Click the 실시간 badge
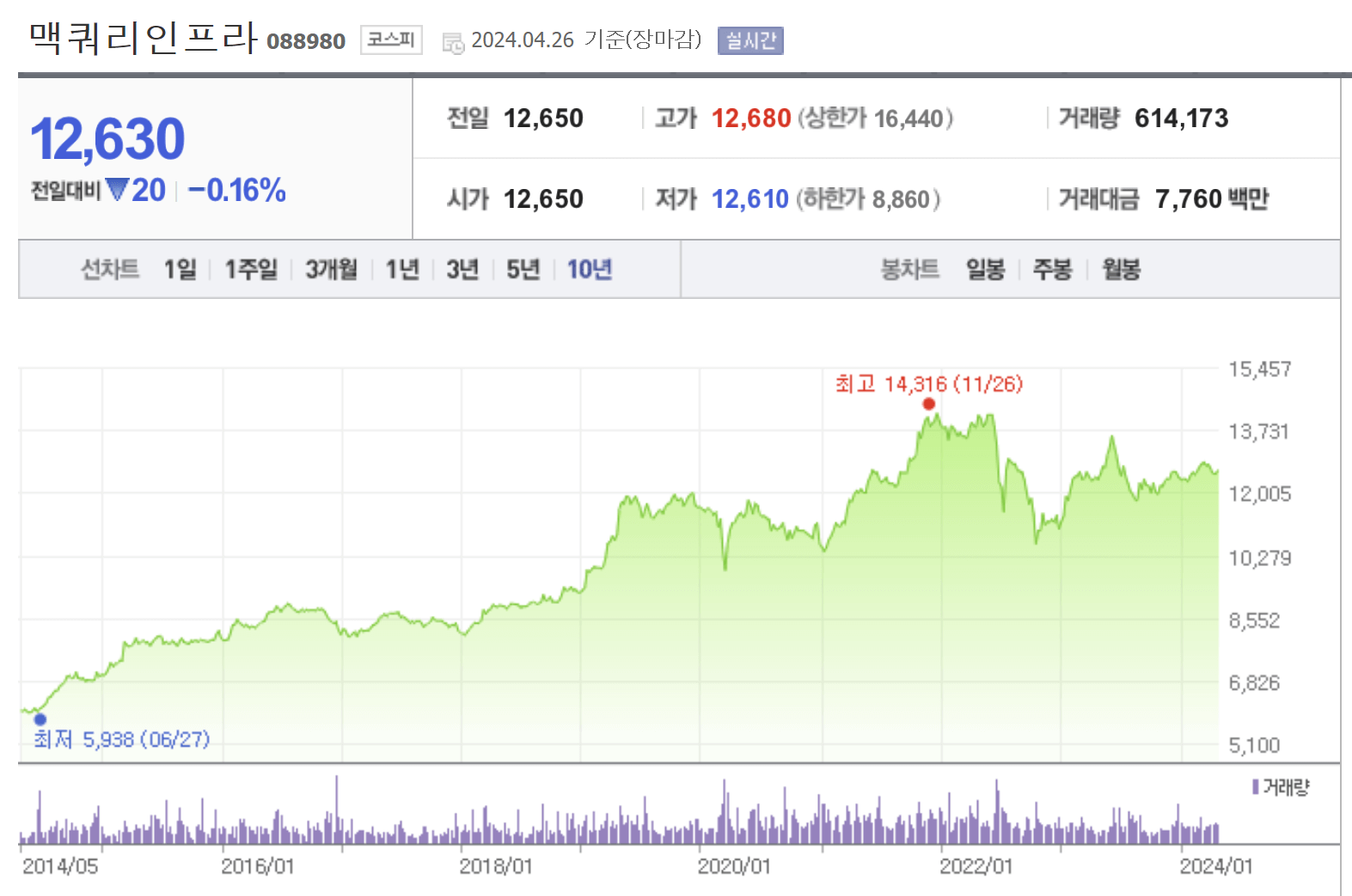 [x=750, y=40]
